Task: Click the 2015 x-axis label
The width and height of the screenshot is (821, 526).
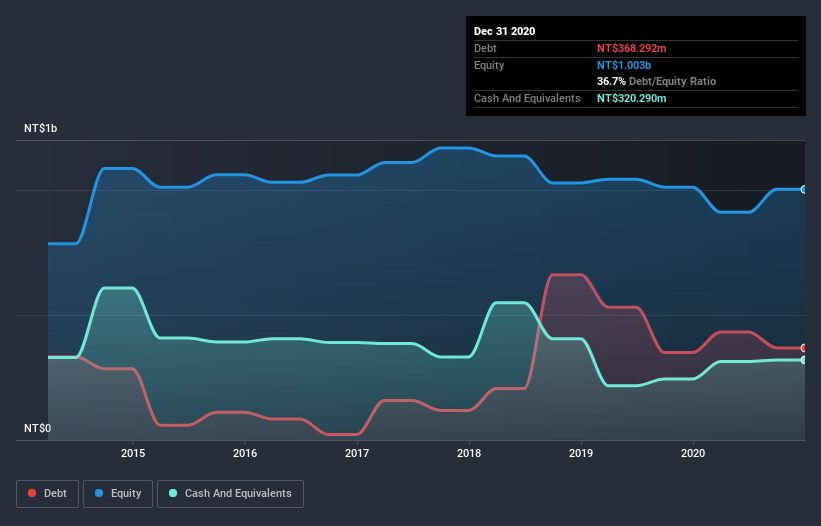Action: point(133,453)
